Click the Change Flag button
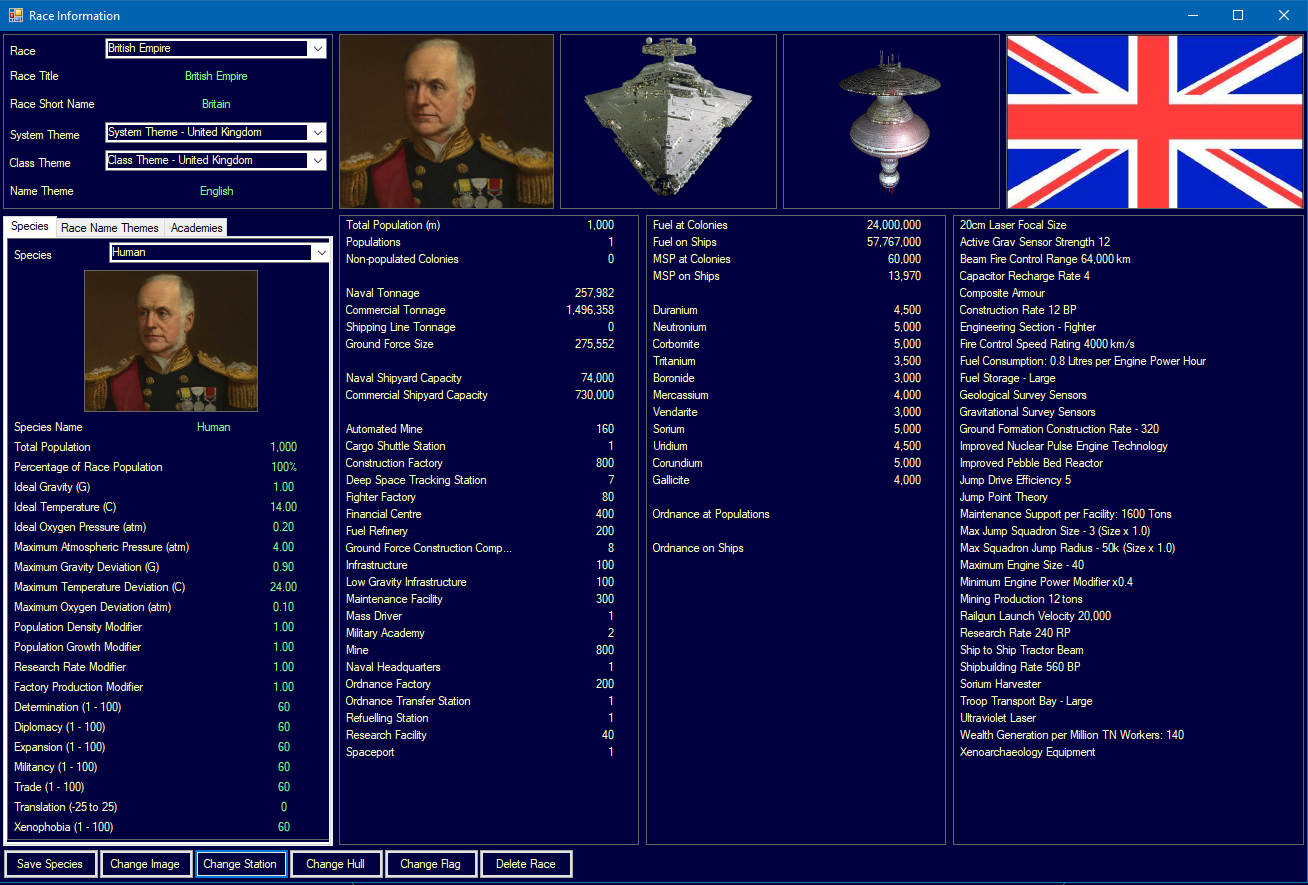Screen dimensions: 1308x885 point(431,864)
